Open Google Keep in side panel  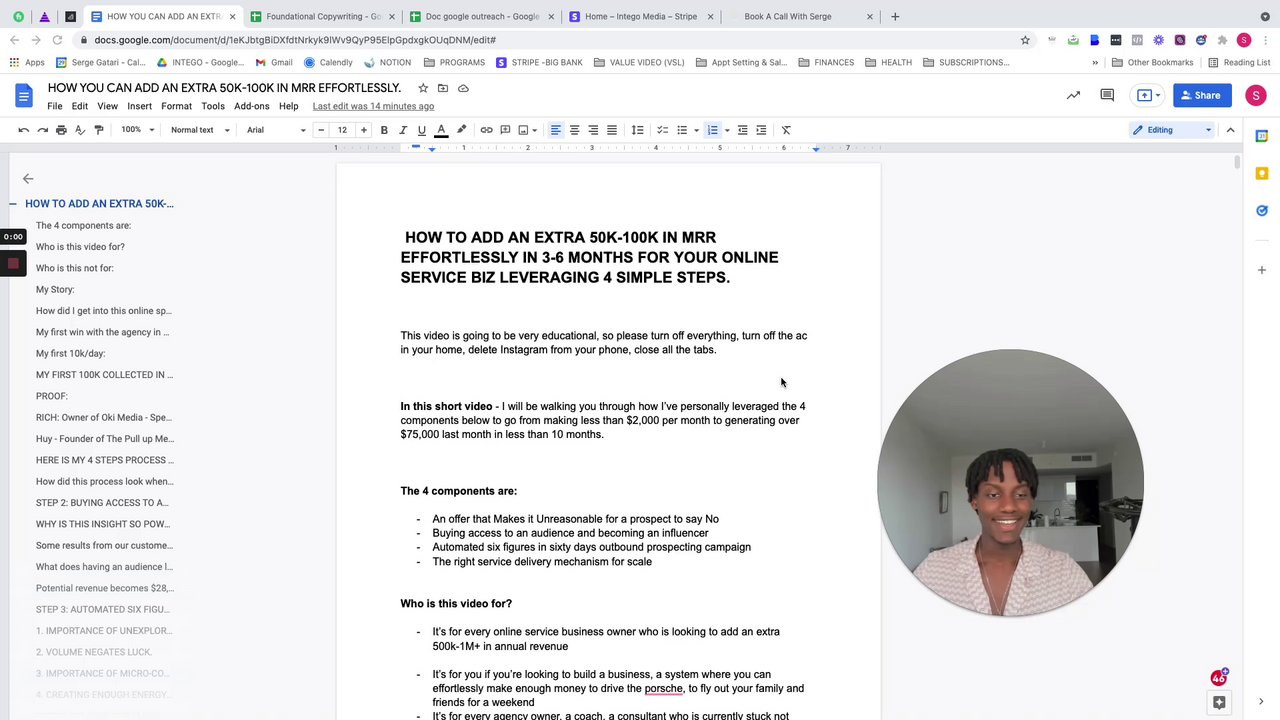(1262, 174)
